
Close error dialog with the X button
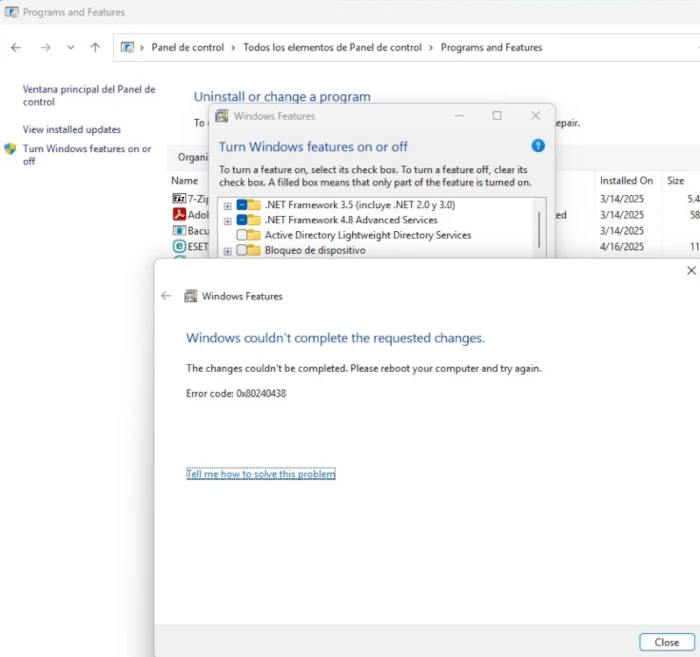[691, 270]
